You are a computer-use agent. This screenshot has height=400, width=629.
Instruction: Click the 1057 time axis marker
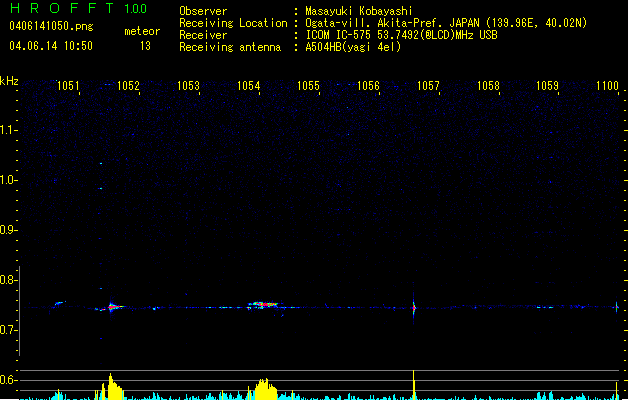click(x=428, y=86)
